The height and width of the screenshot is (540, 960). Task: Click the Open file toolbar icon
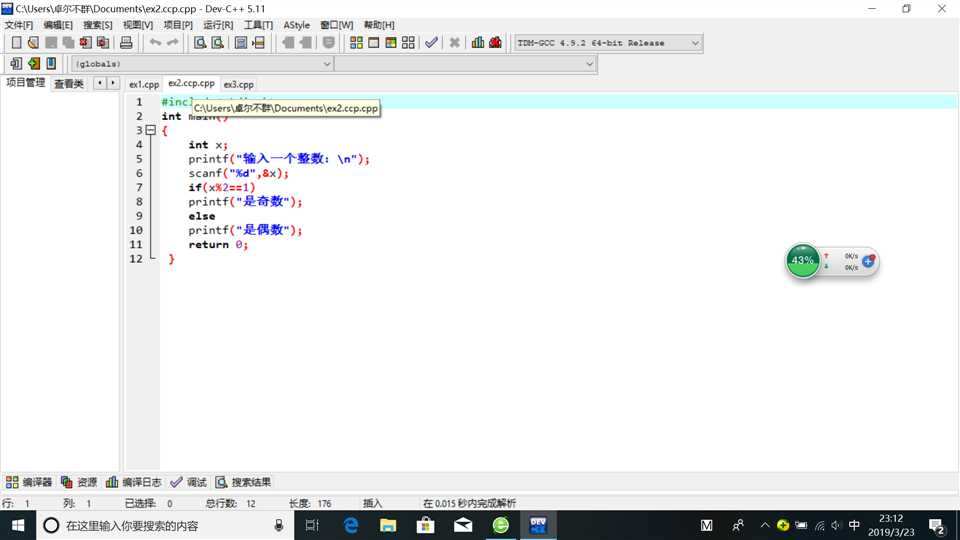pos(34,42)
